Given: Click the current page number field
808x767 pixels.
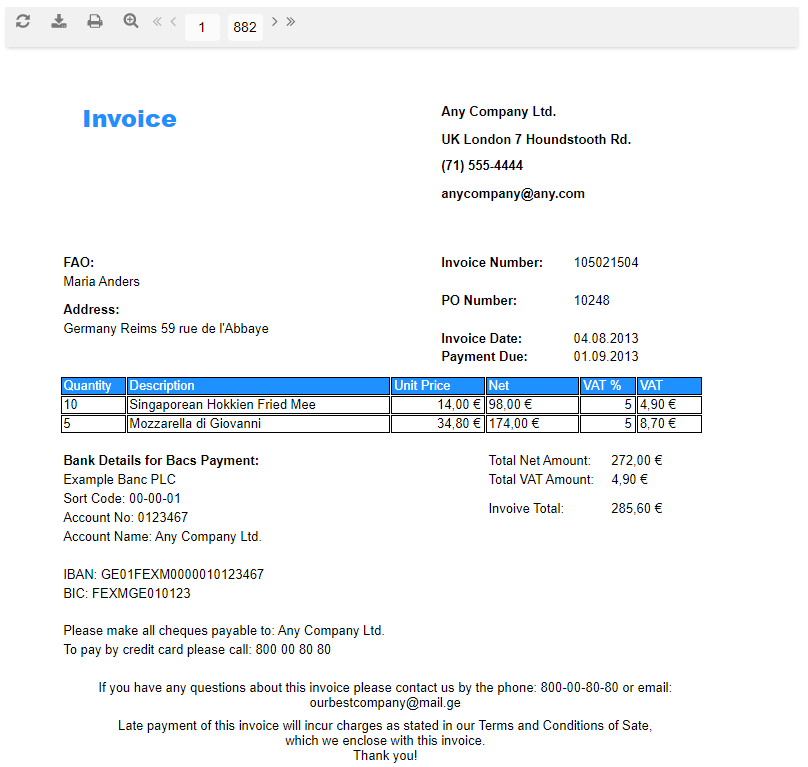Looking at the screenshot, I should [x=201, y=27].
